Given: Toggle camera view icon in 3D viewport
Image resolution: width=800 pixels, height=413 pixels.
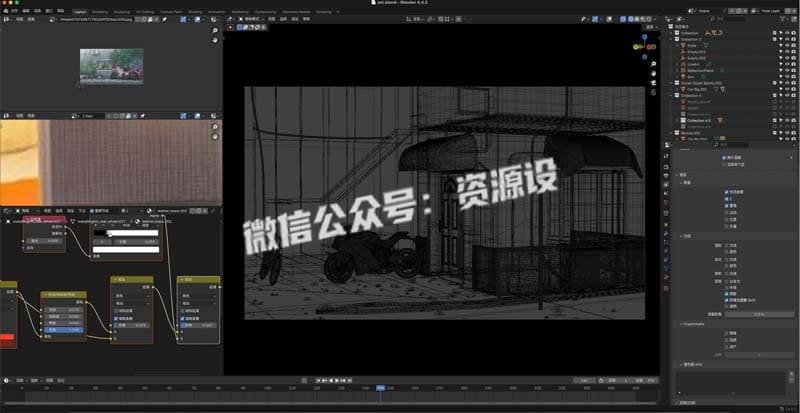Looking at the screenshot, I should tap(654, 83).
